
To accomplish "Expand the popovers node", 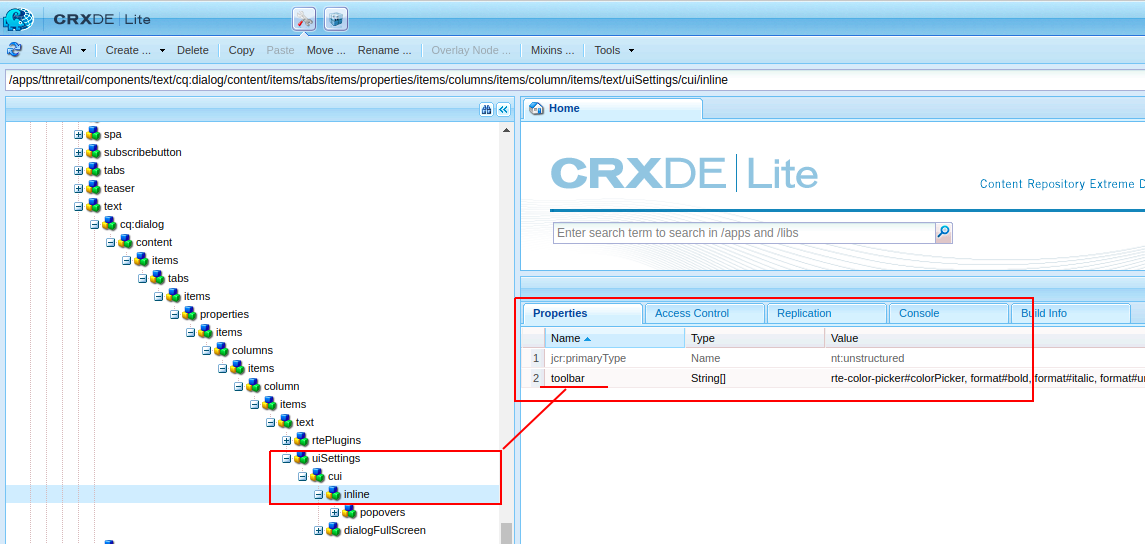I will (x=335, y=513).
